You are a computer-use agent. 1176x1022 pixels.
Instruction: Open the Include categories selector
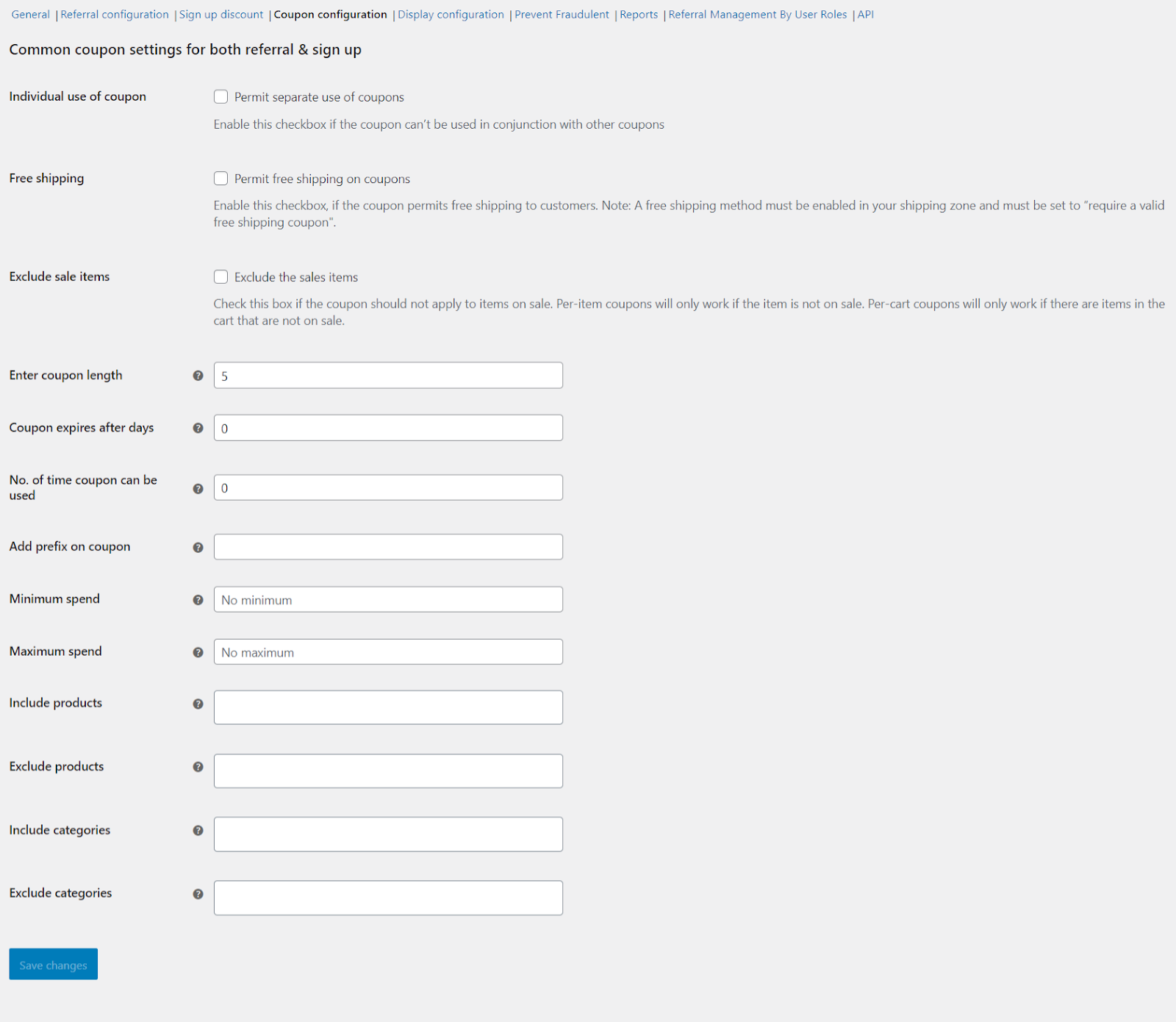pyautogui.click(x=388, y=835)
